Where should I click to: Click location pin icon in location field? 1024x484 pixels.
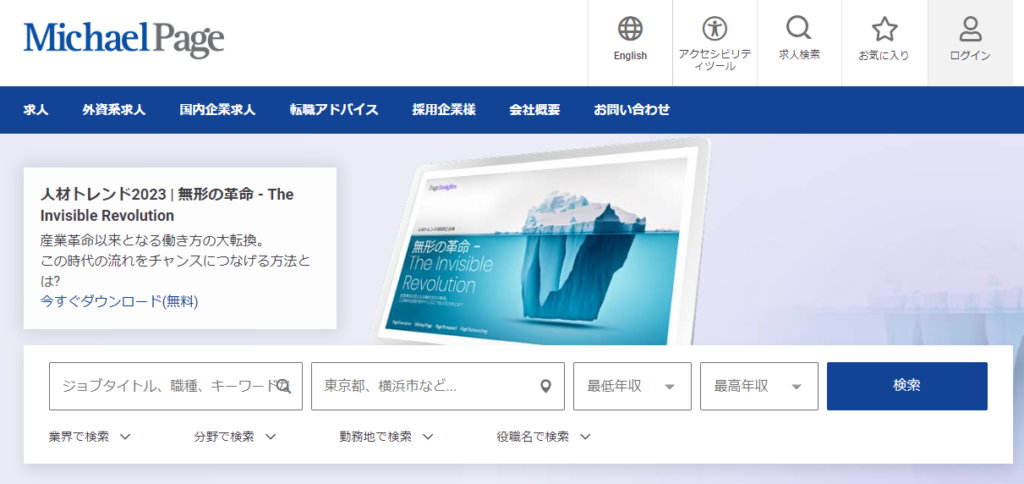click(546, 387)
